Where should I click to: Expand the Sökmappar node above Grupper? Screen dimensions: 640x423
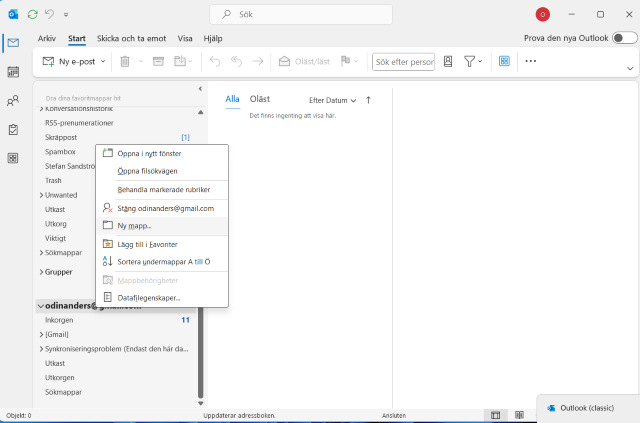(x=41, y=253)
